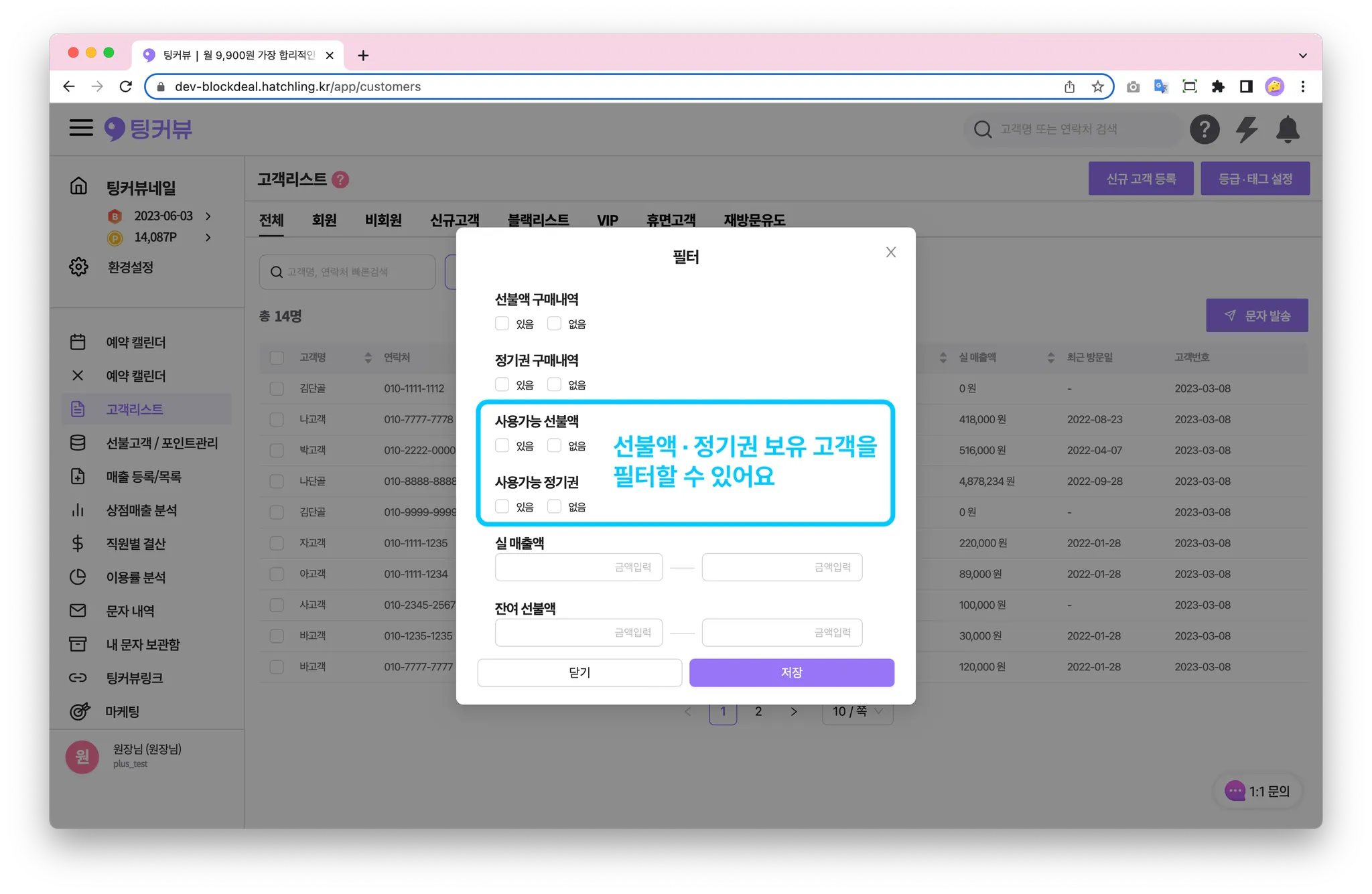The width and height of the screenshot is (1372, 894).
Task: Open the hamburger menu icon
Action: [81, 128]
